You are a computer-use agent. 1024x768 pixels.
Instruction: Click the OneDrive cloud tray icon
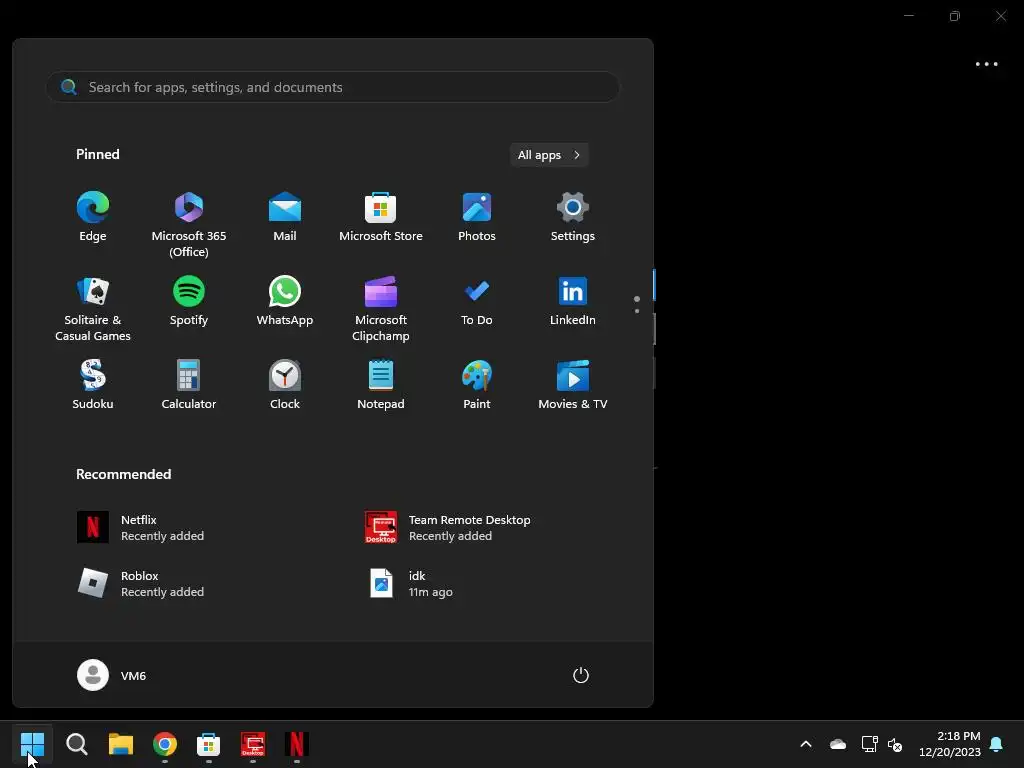click(837, 744)
